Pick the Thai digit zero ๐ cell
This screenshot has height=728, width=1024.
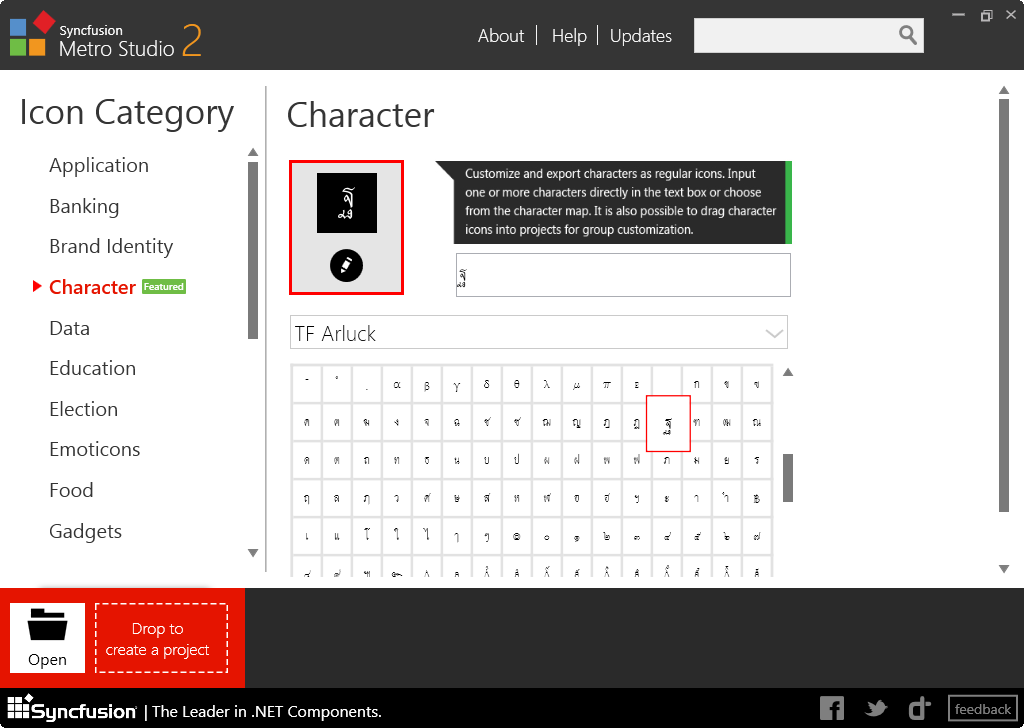pos(547,537)
